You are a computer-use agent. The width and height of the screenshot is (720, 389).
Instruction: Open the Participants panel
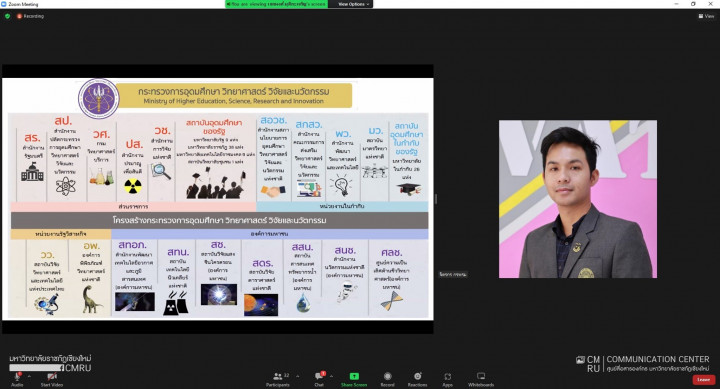pos(278,379)
